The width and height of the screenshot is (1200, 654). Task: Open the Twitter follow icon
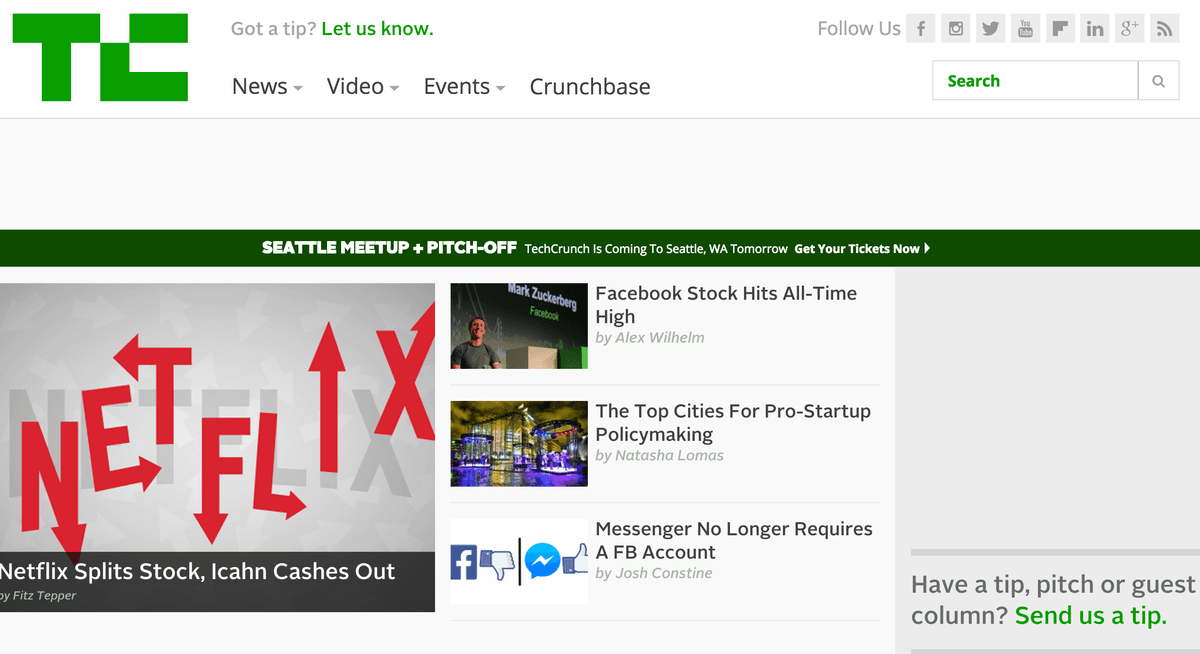tap(990, 29)
